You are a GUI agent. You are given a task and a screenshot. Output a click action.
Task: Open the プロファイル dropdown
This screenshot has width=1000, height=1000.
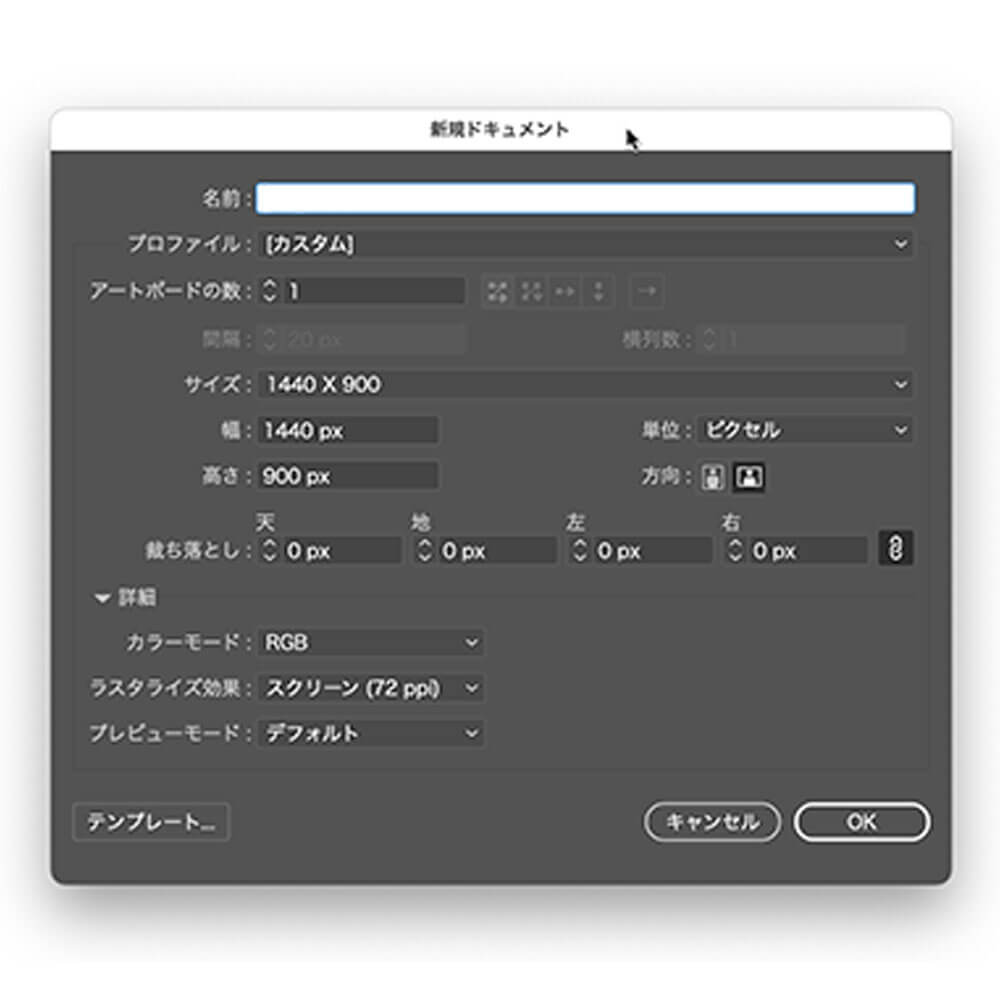pos(585,243)
